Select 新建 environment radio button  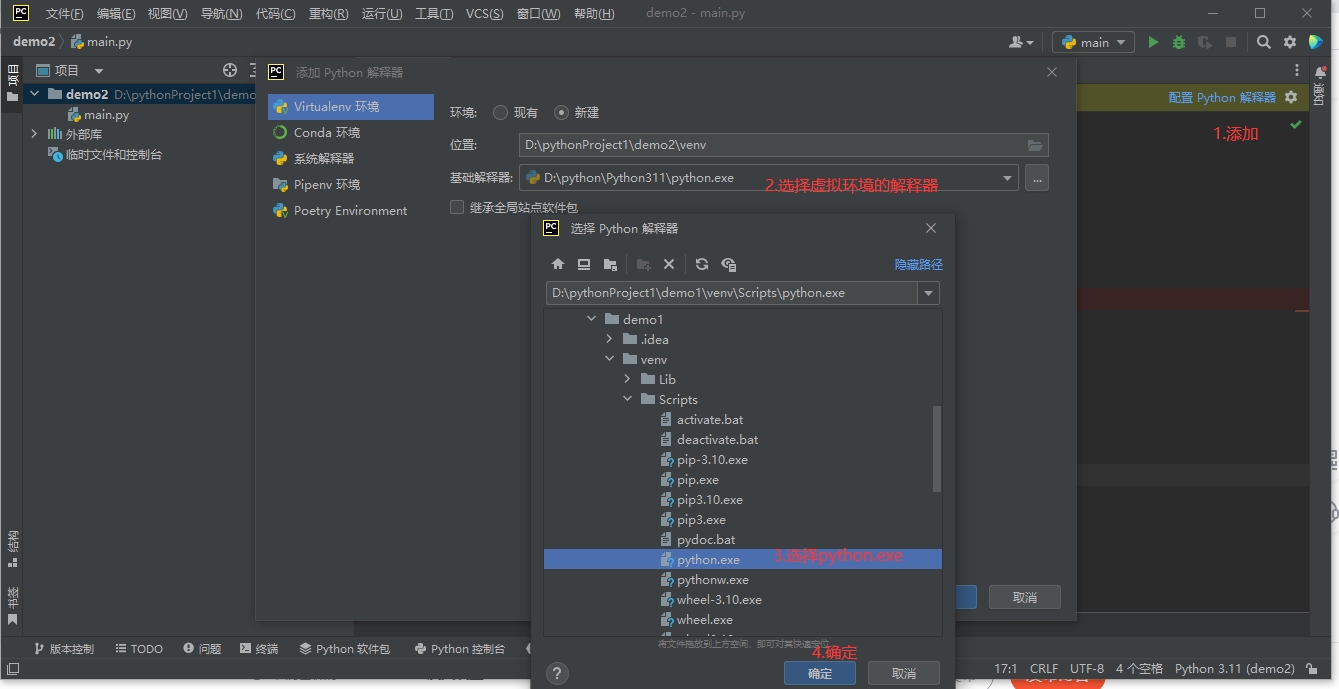point(561,113)
